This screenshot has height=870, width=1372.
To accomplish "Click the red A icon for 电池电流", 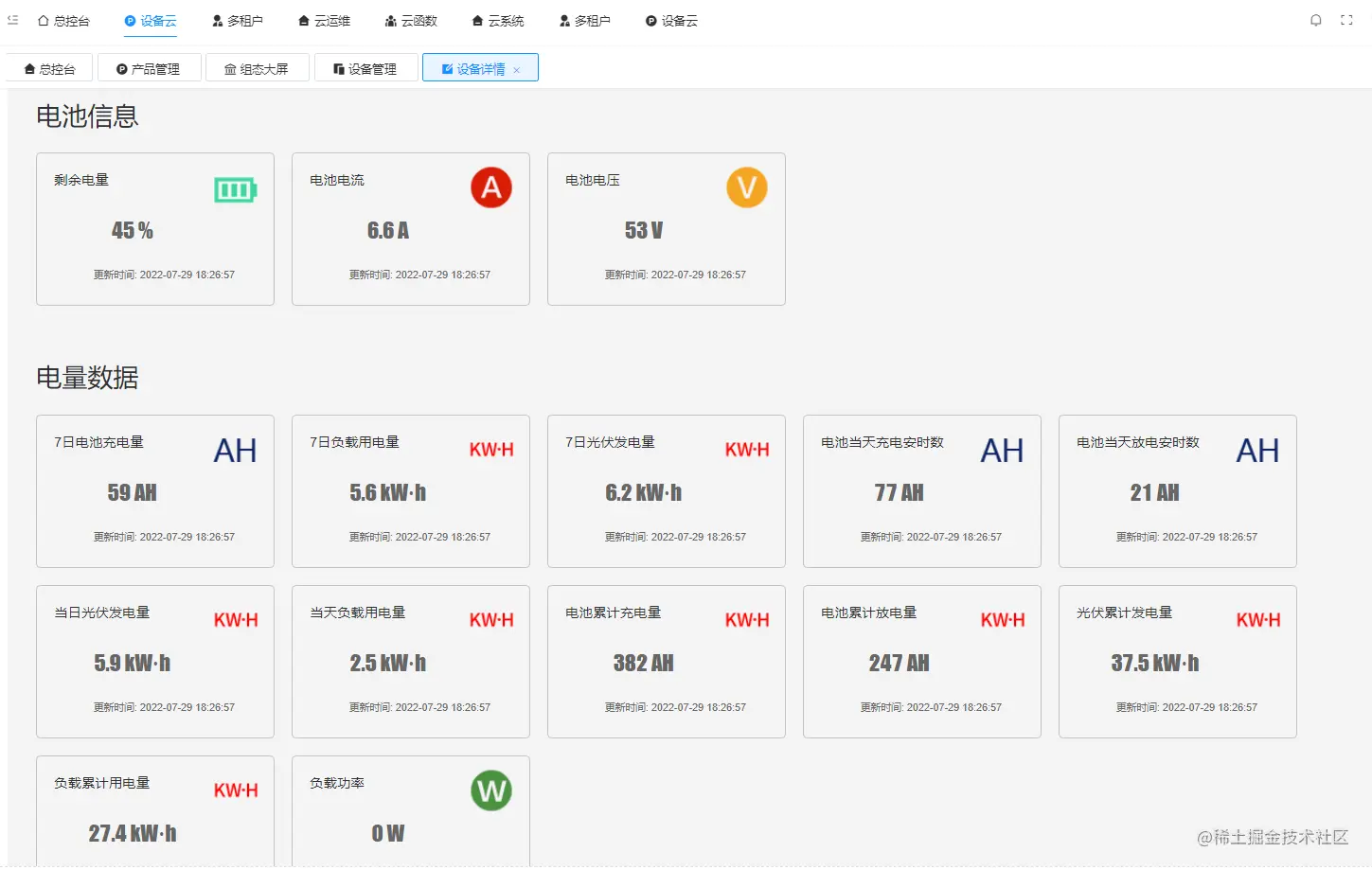I will click(x=491, y=187).
